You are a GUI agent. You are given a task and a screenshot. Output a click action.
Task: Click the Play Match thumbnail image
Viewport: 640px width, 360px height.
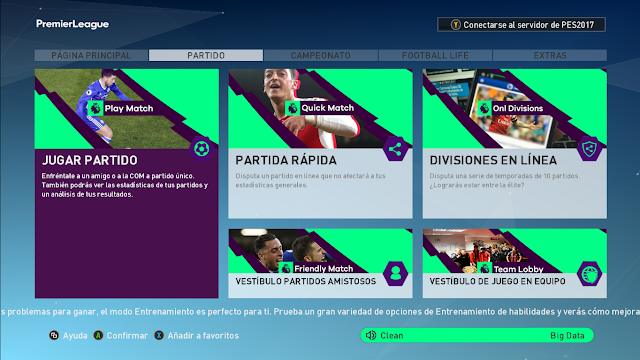(x=127, y=109)
